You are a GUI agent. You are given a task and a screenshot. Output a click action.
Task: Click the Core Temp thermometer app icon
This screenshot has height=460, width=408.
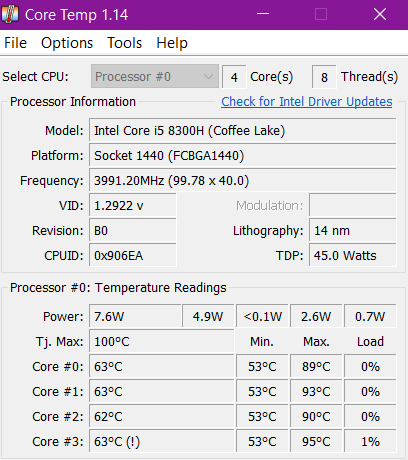point(10,14)
